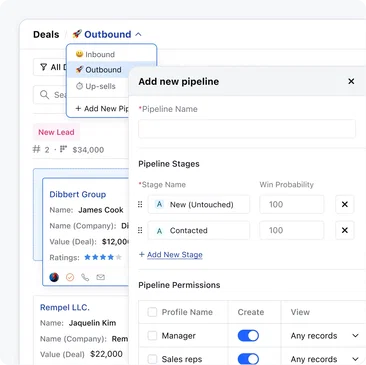
Task: Click the $34,000 stage total
Action: (88, 150)
